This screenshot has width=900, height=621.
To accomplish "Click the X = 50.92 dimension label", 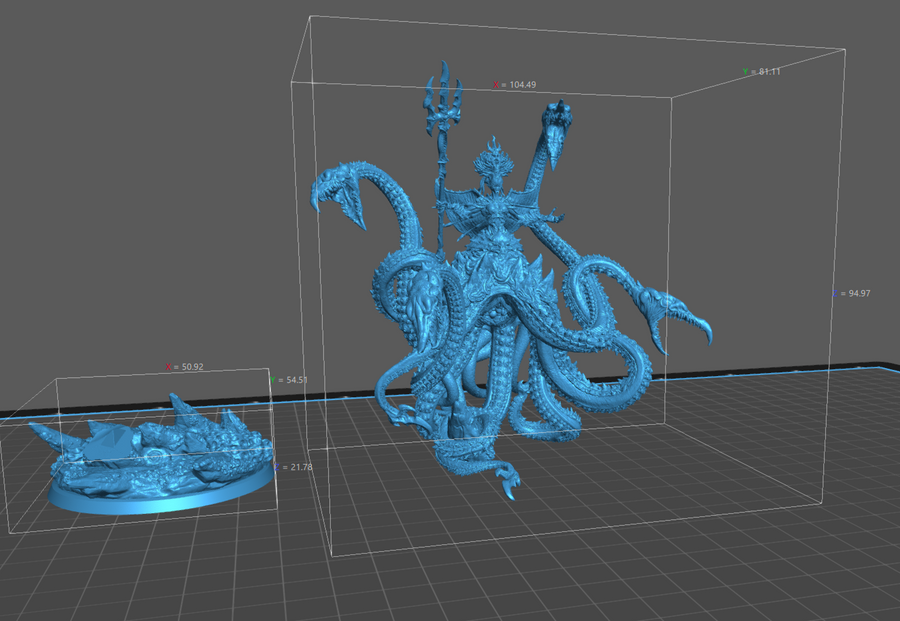I will tap(185, 367).
